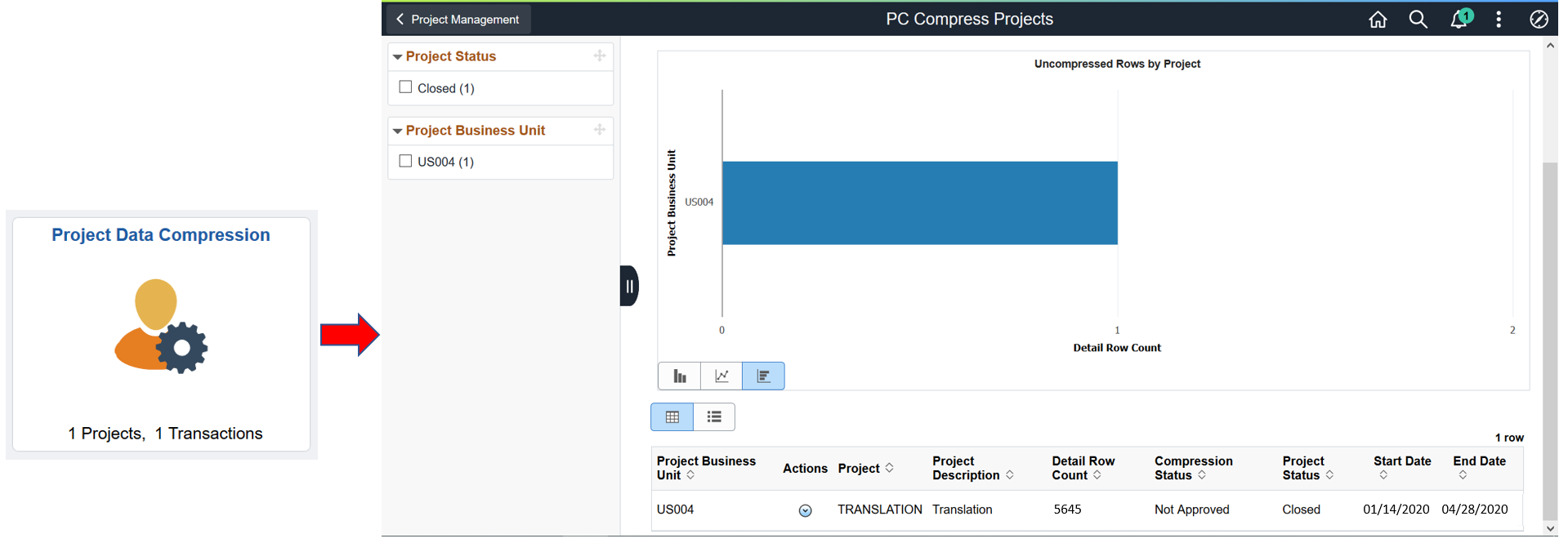
Task: Check the Closed project status filter
Action: pyautogui.click(x=405, y=87)
